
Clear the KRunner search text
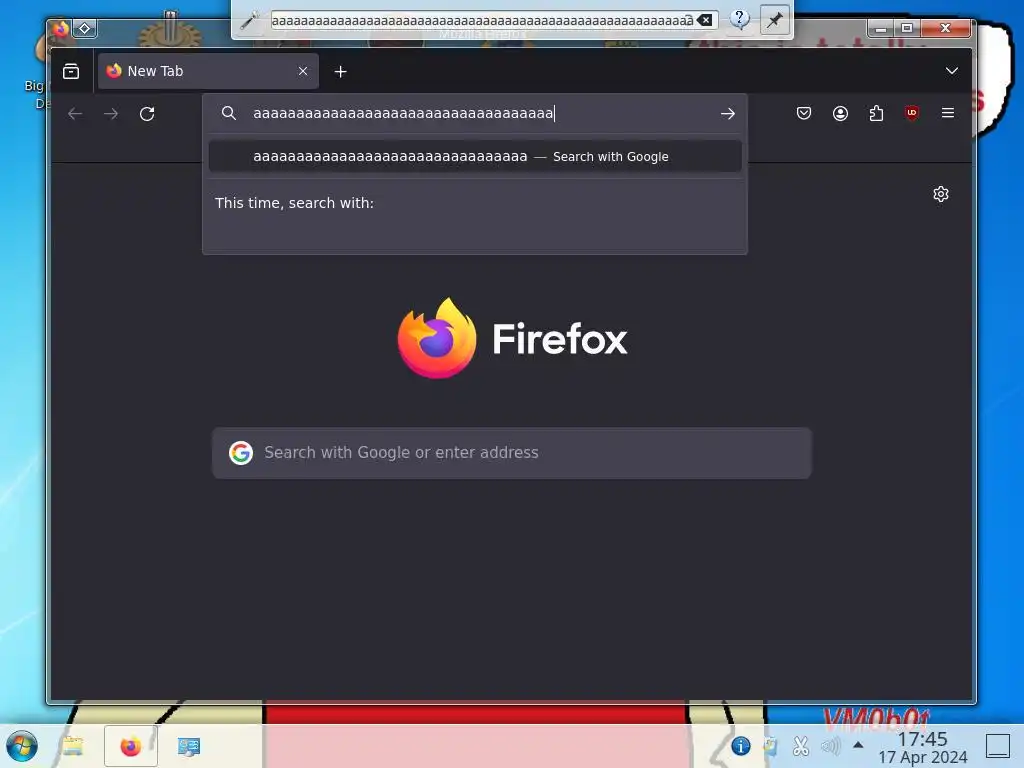(705, 20)
